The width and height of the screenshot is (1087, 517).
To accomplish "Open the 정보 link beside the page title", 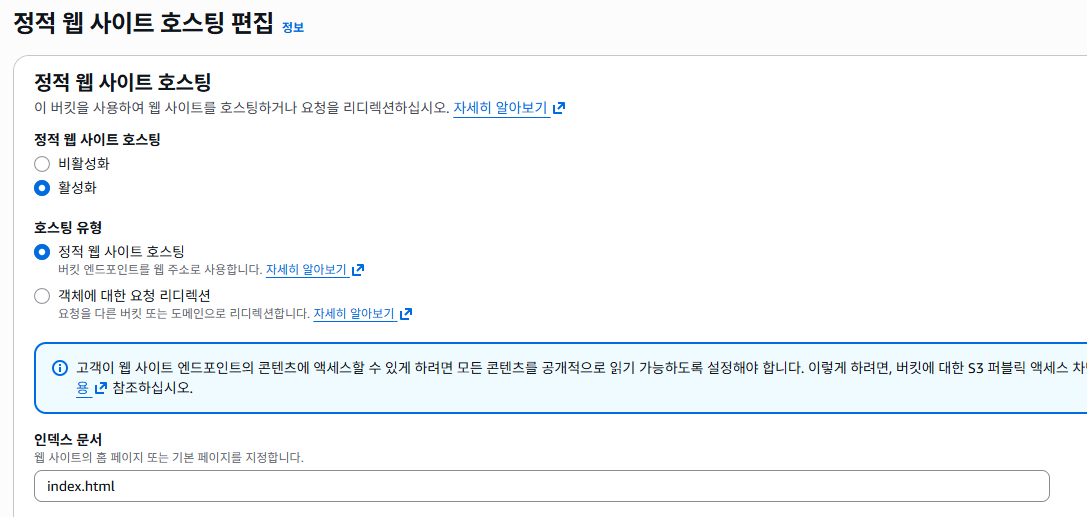I will coord(292,28).
